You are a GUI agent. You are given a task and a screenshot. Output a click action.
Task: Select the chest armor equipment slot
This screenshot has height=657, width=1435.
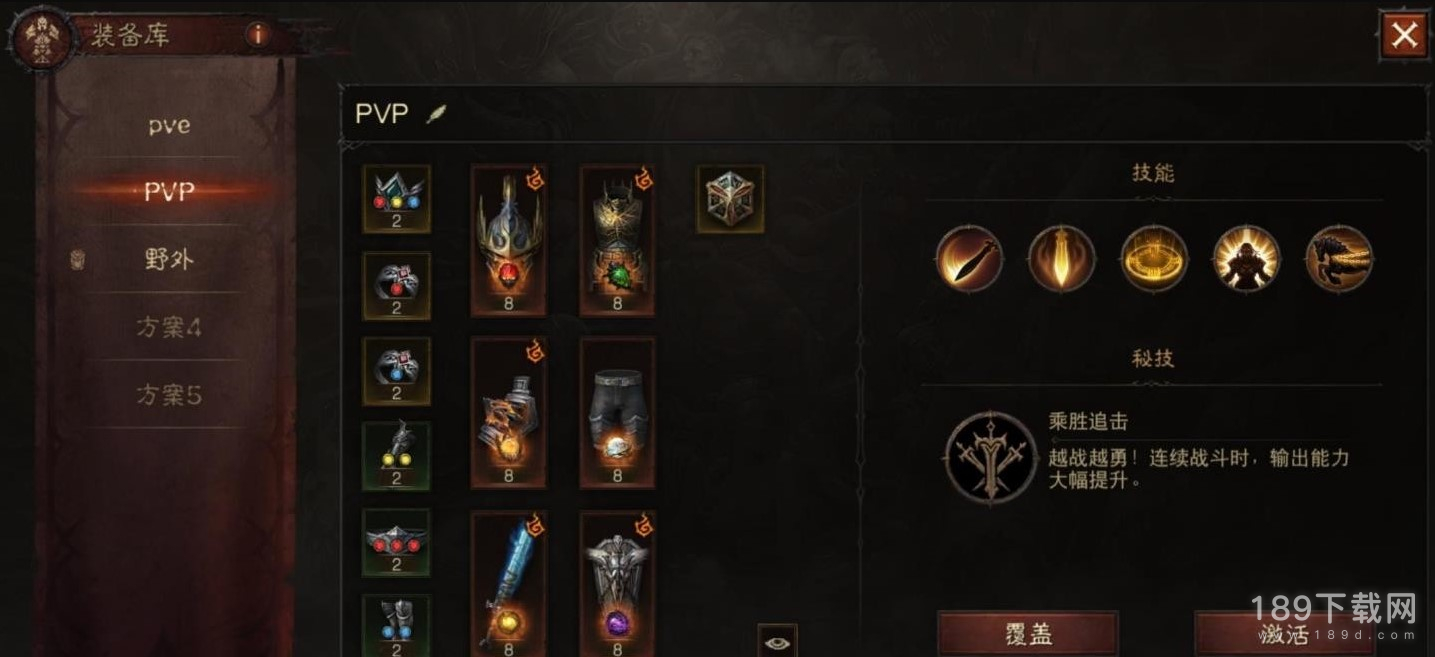click(x=617, y=241)
